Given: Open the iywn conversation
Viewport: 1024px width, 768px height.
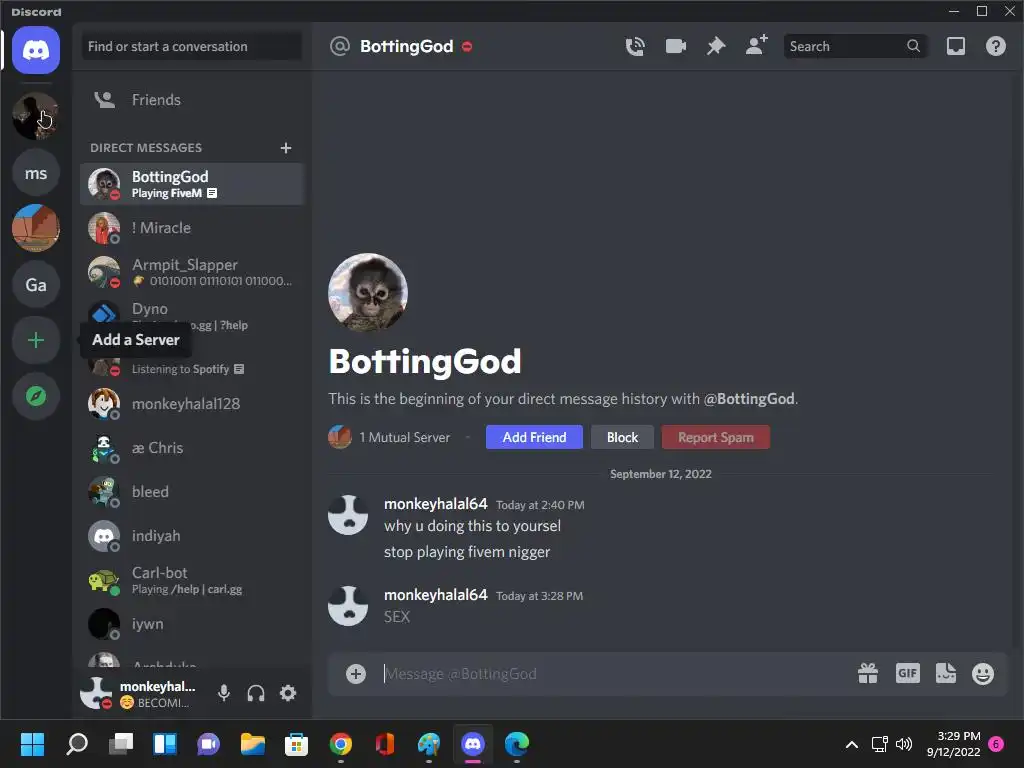Looking at the screenshot, I should point(192,624).
